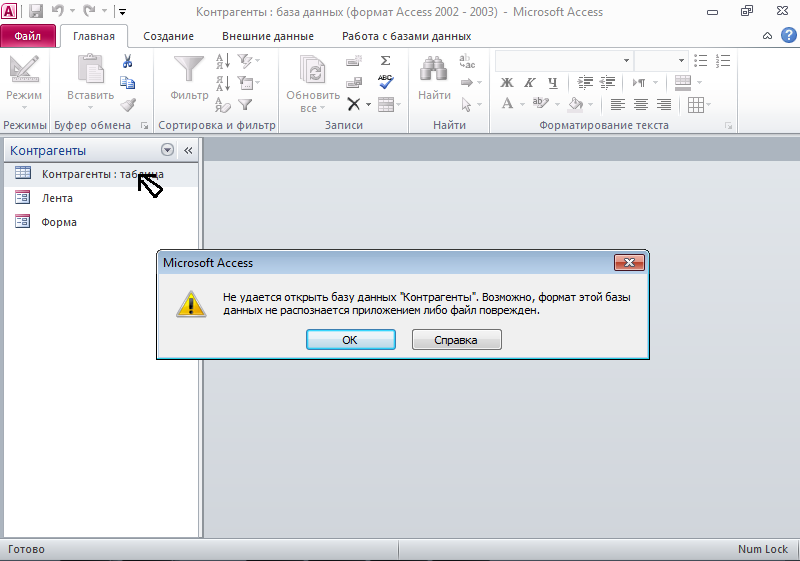Toggle bold Ж formatting
The width and height of the screenshot is (800, 561).
pos(507,83)
